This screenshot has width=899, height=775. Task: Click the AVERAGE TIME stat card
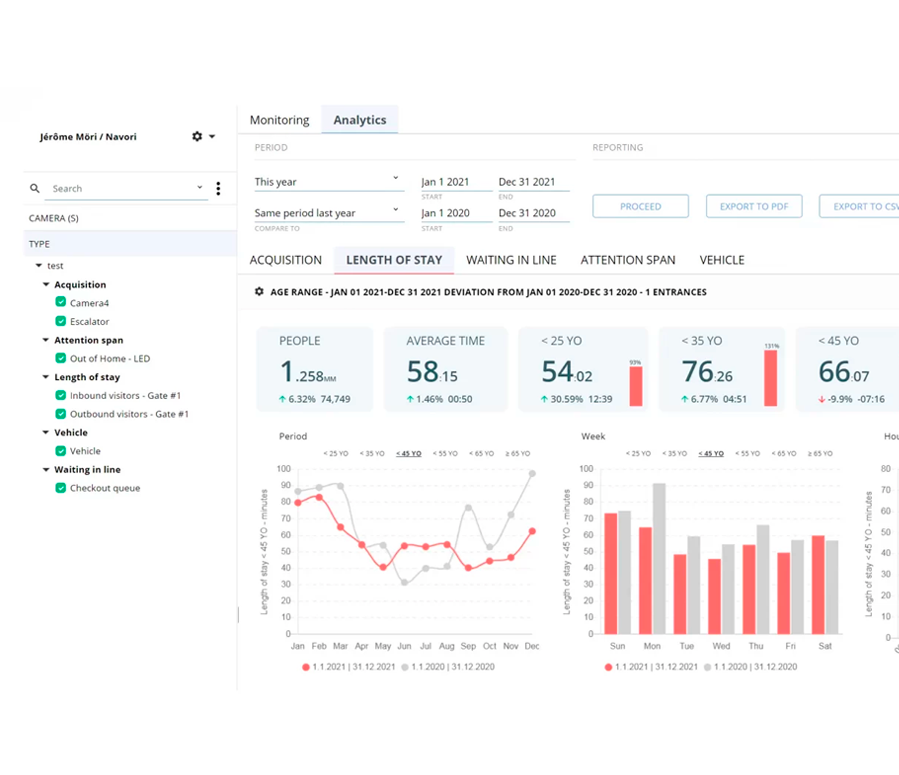[x=445, y=369]
